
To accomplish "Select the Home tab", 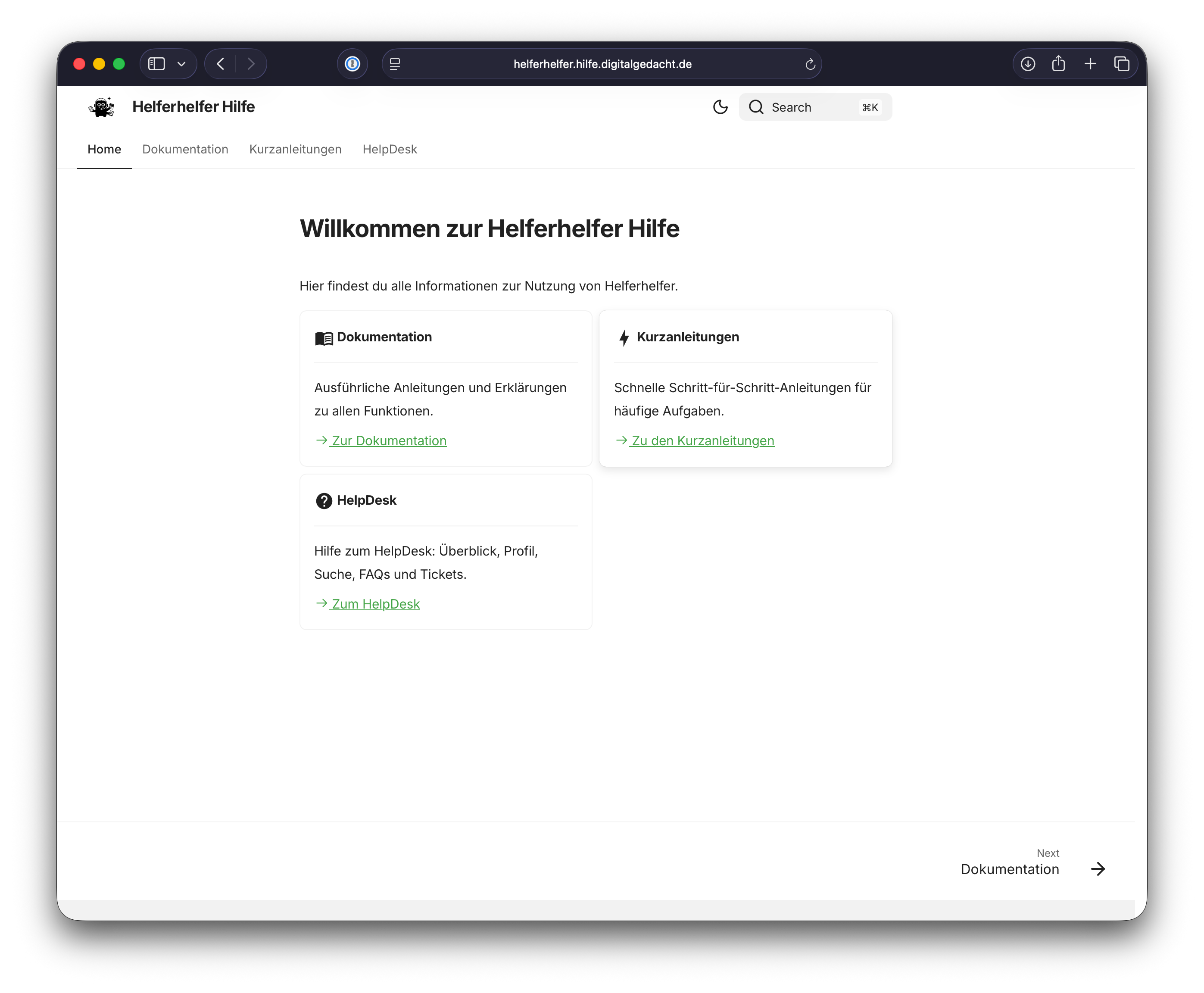I will (x=104, y=149).
